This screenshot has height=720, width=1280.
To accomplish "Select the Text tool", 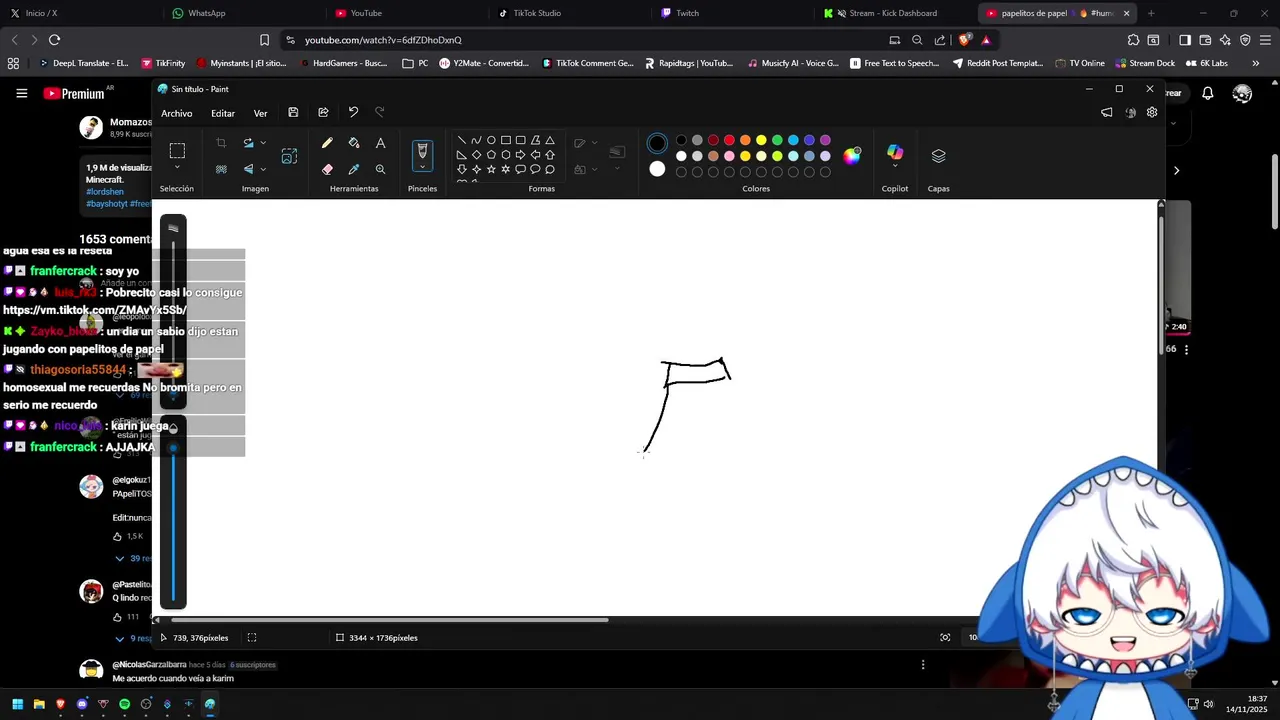I will tap(380, 143).
